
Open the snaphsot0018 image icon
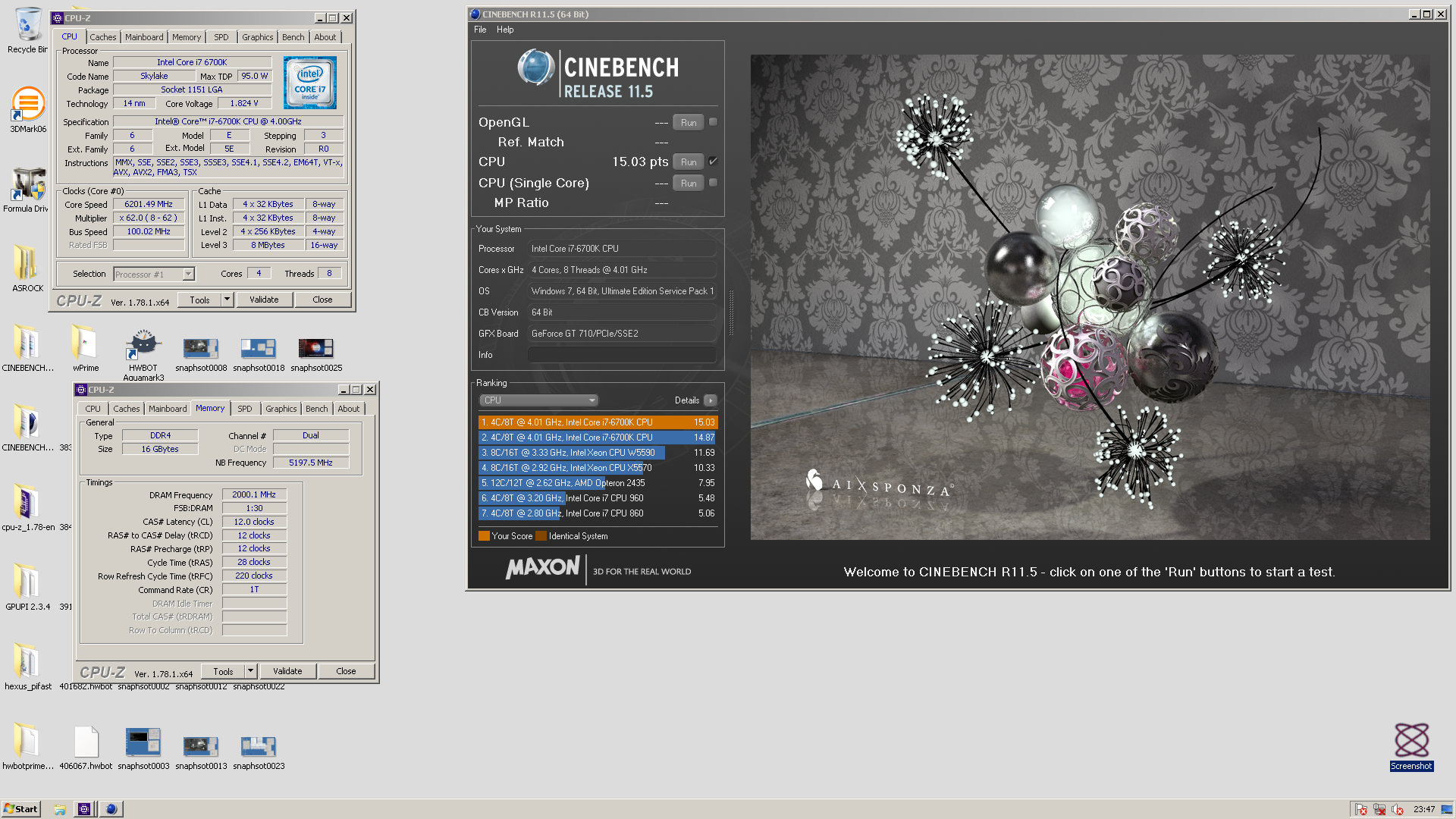click(259, 348)
